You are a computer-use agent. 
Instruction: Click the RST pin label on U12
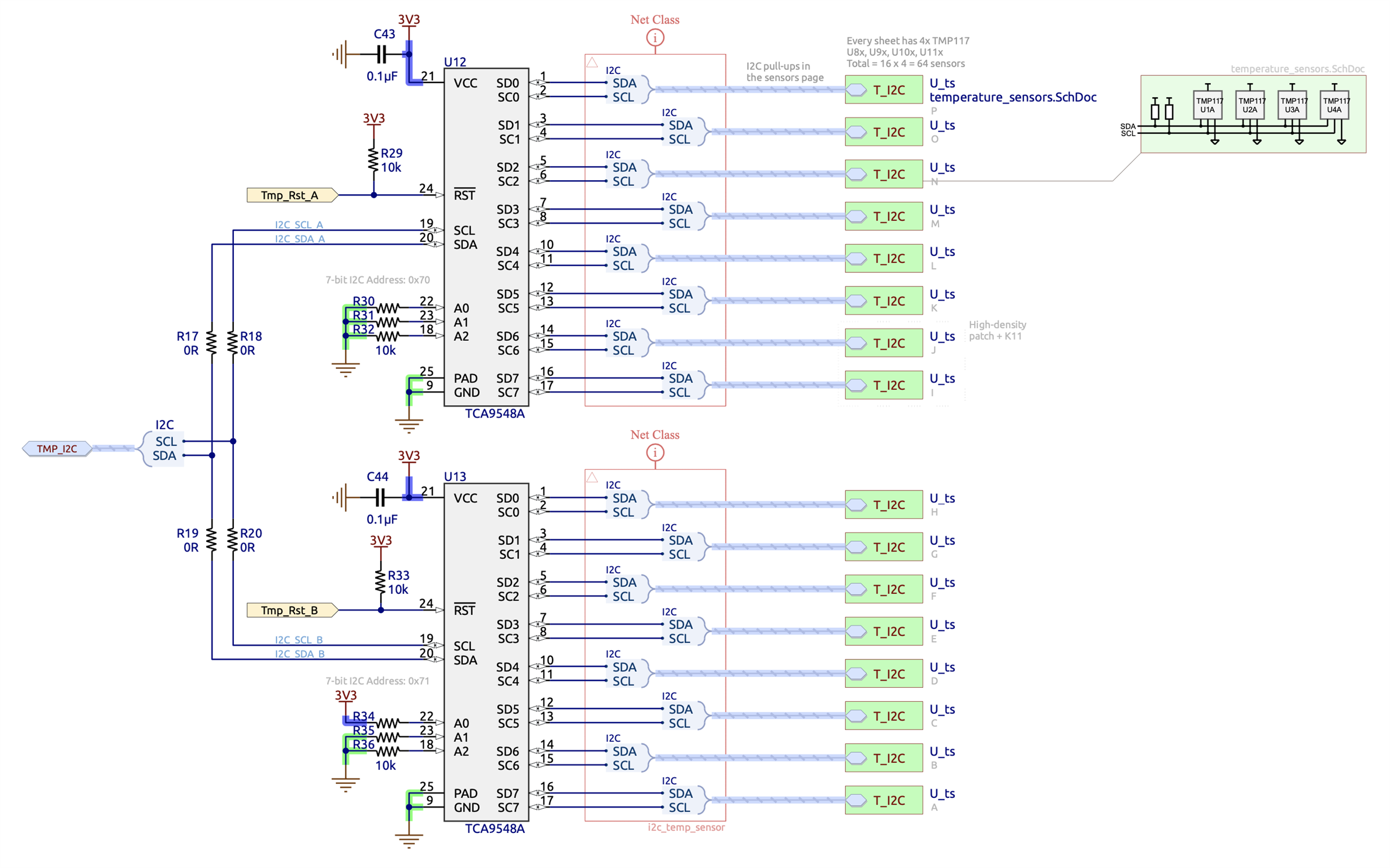point(464,194)
